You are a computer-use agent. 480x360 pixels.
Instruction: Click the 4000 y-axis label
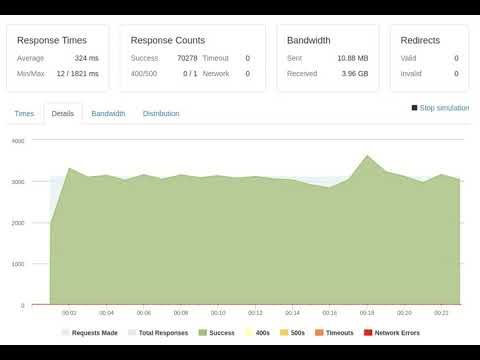pyautogui.click(x=18, y=141)
